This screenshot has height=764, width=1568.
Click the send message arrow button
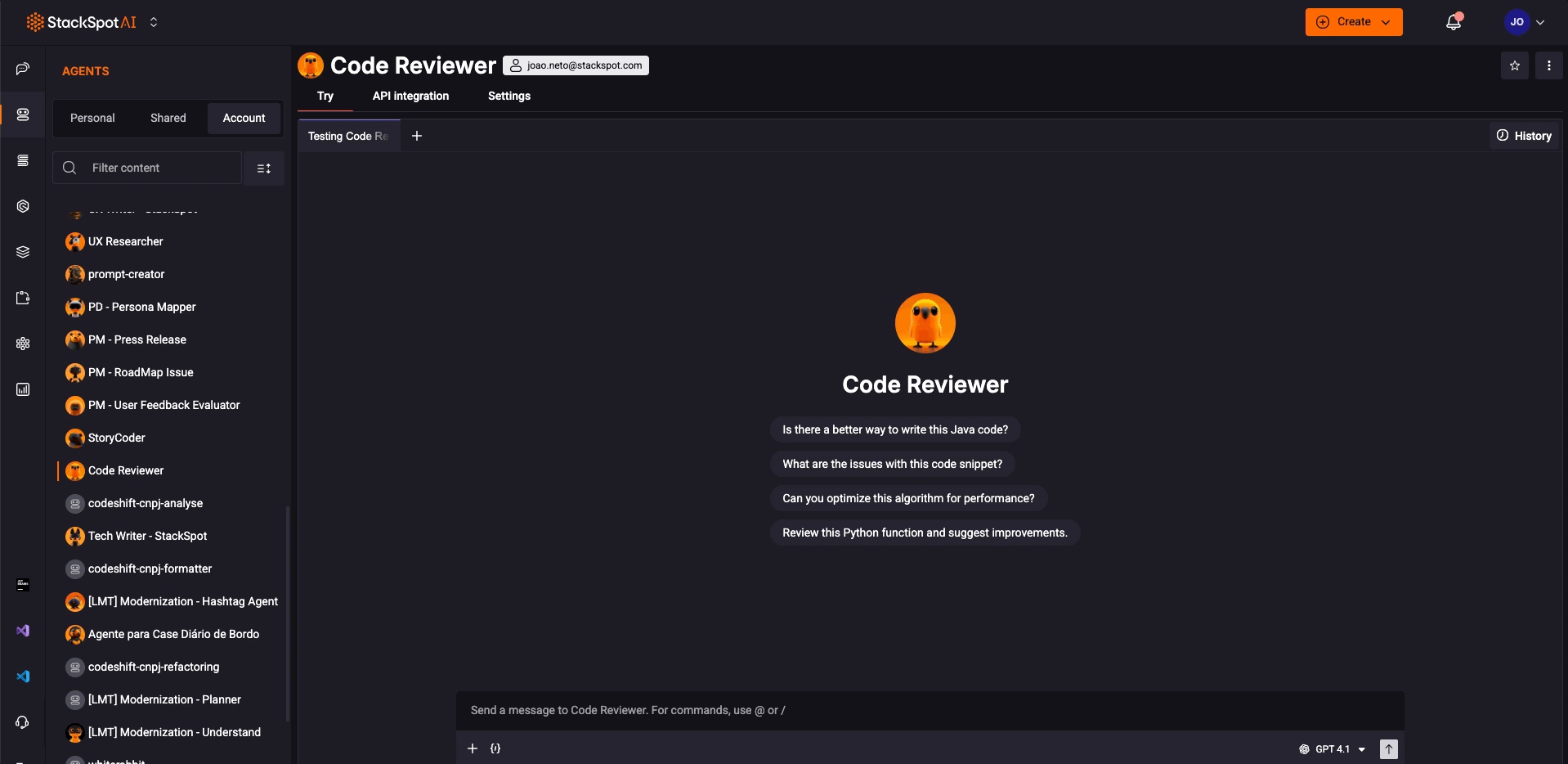pos(1388,748)
